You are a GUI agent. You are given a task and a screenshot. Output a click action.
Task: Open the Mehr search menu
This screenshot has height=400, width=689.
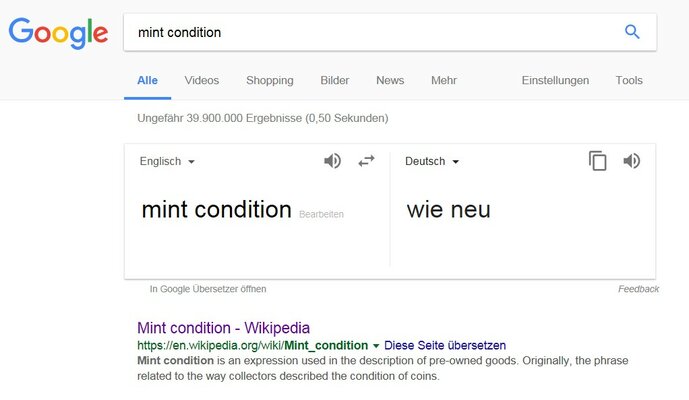[444, 80]
